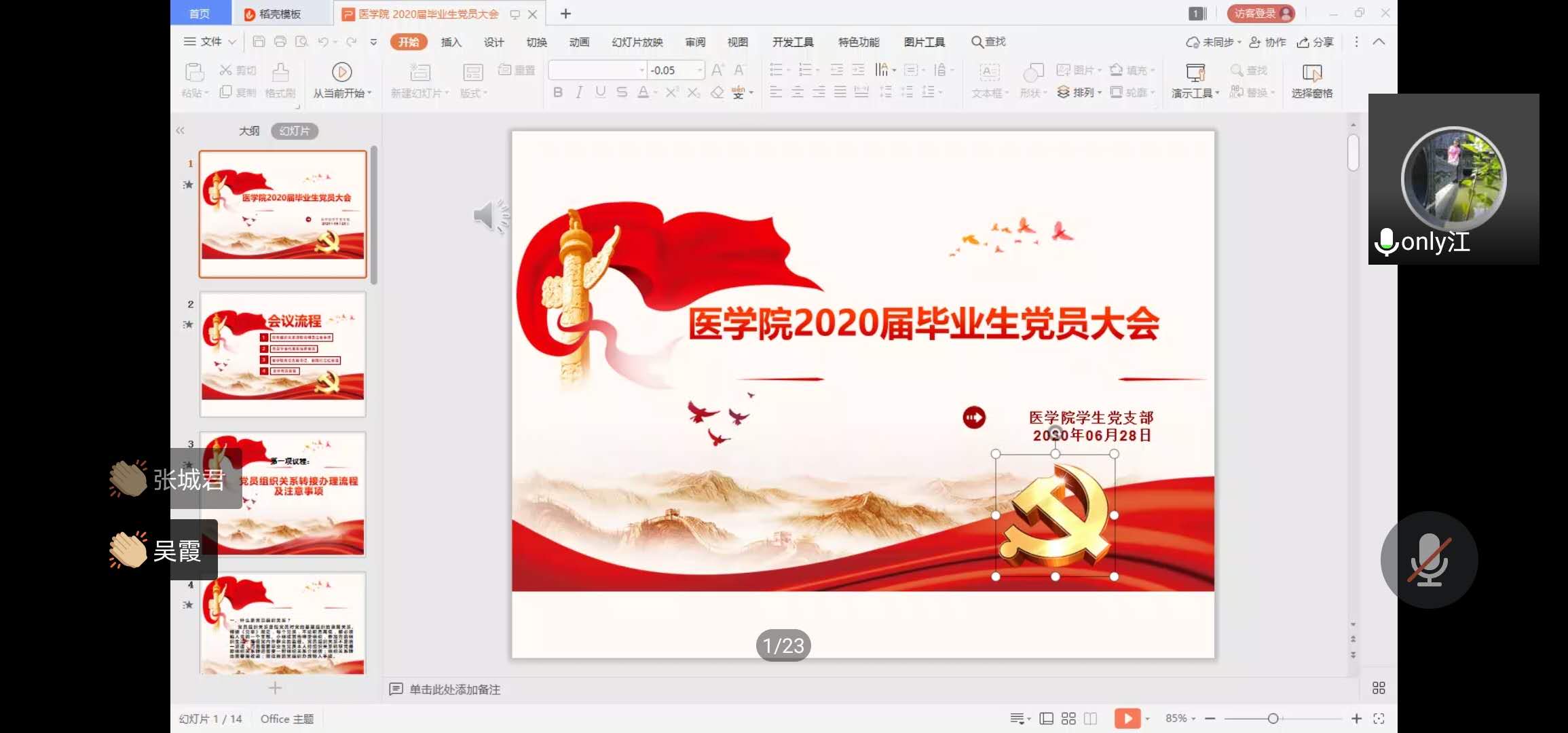Click the Copy (复制) icon

[226, 92]
